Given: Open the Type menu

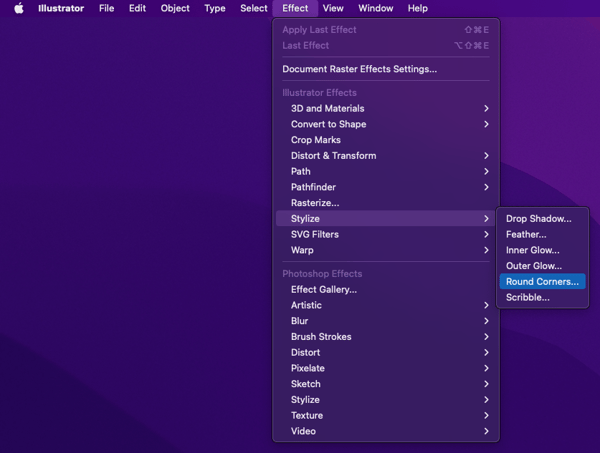Looking at the screenshot, I should coord(215,8).
